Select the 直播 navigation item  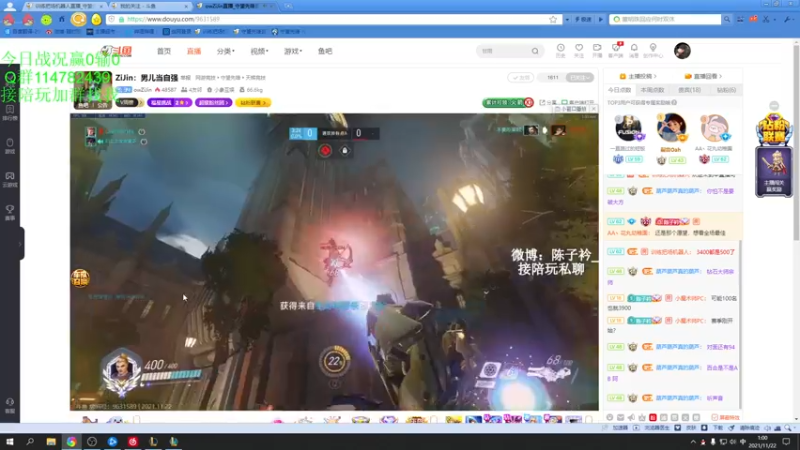[x=194, y=52]
